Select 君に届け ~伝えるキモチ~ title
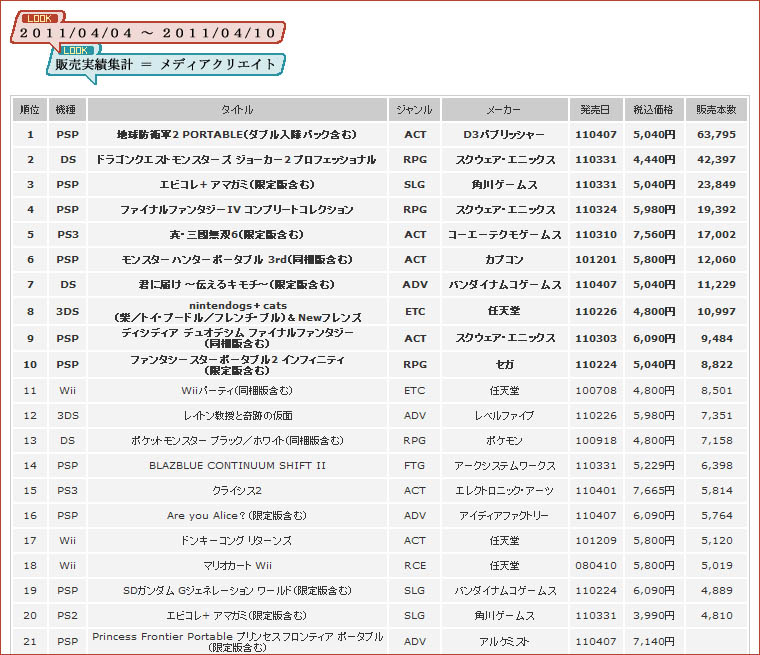760x655 pixels. pyautogui.click(x=237, y=285)
